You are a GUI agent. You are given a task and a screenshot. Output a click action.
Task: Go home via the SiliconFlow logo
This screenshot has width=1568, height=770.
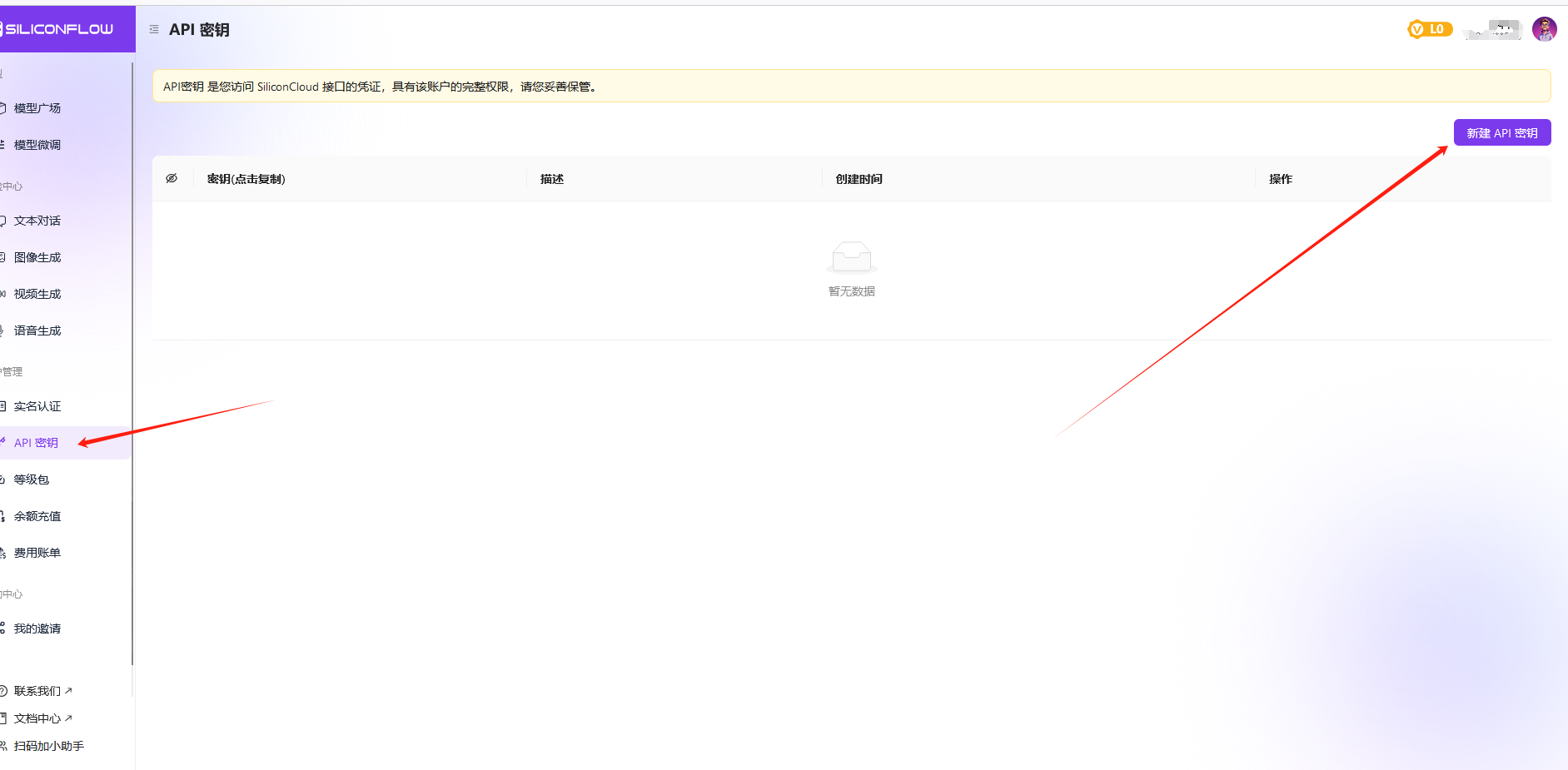coord(57,29)
